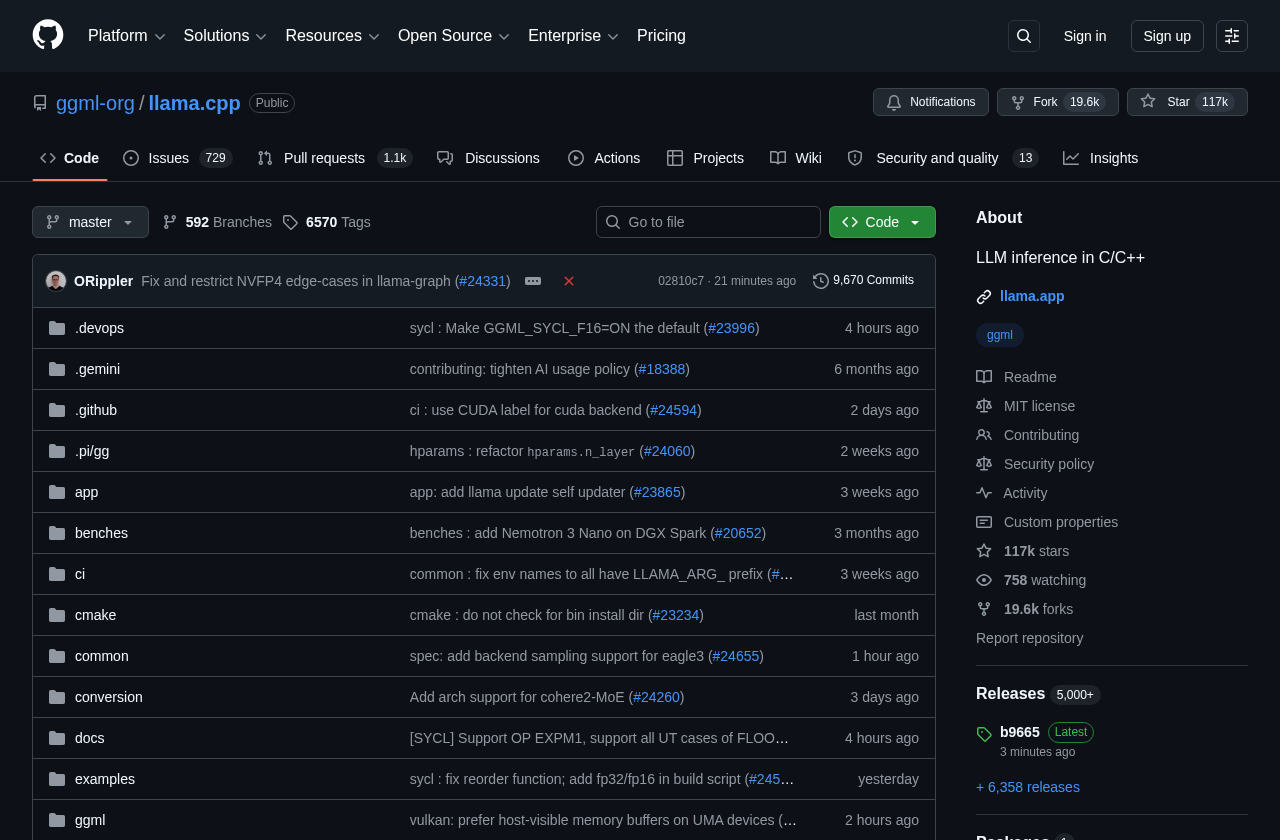Click the watching eye icon
The image size is (1280, 840).
(984, 580)
